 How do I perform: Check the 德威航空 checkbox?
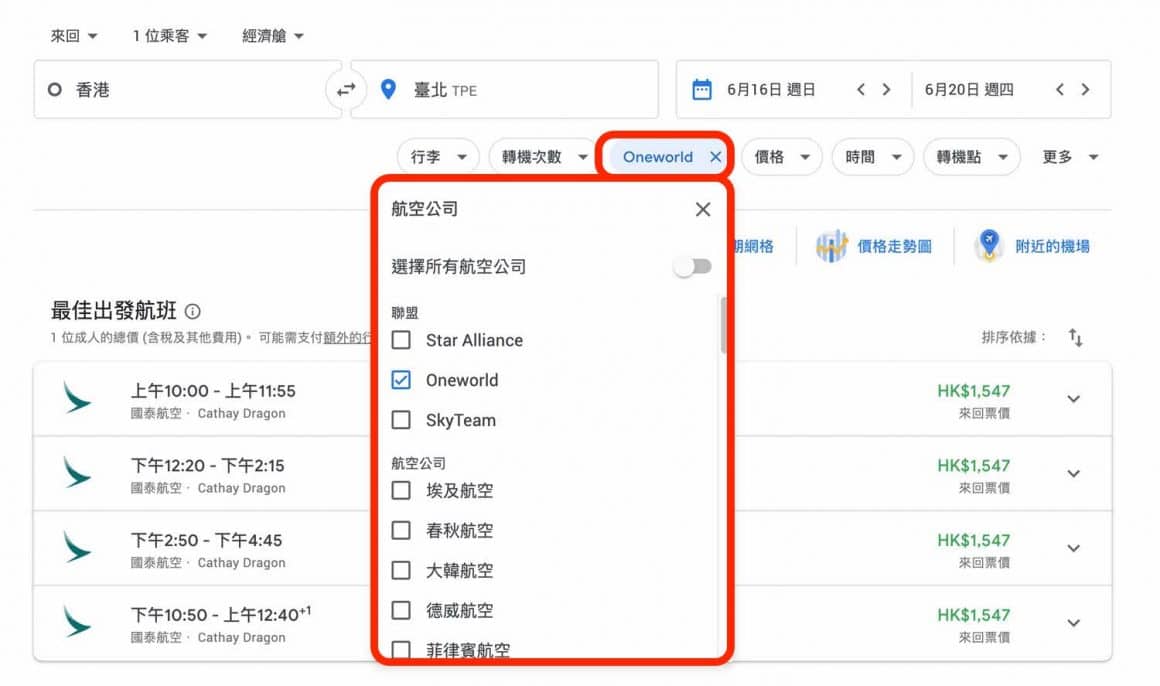tap(401, 610)
